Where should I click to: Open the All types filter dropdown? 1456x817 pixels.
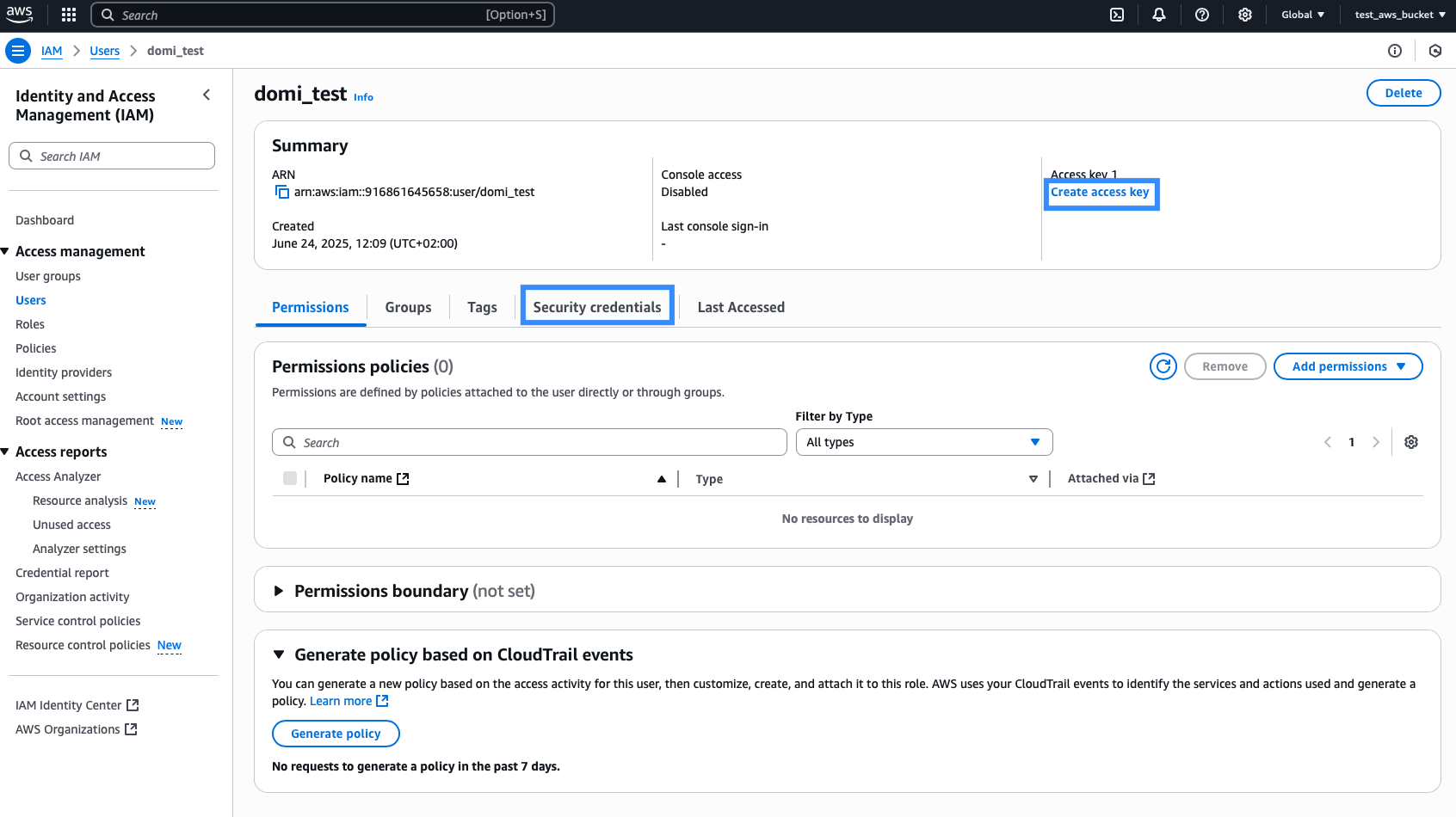[x=924, y=442]
